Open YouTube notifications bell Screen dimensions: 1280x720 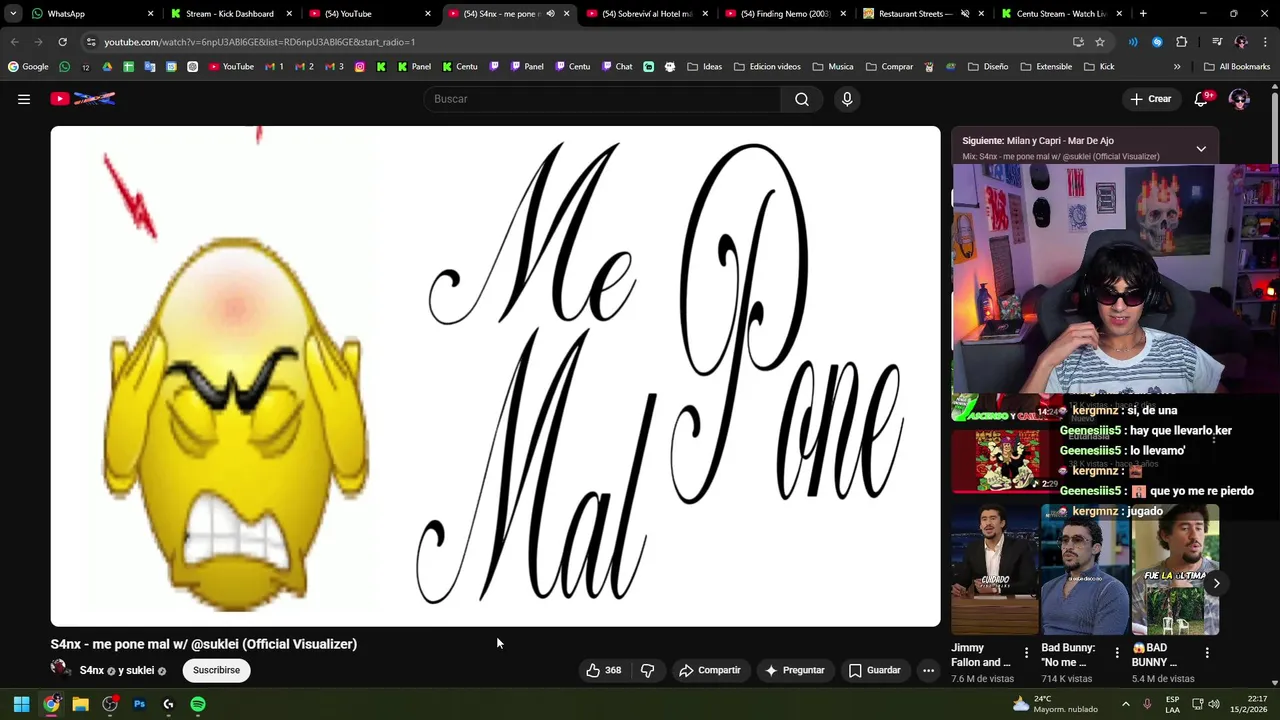coord(1202,99)
